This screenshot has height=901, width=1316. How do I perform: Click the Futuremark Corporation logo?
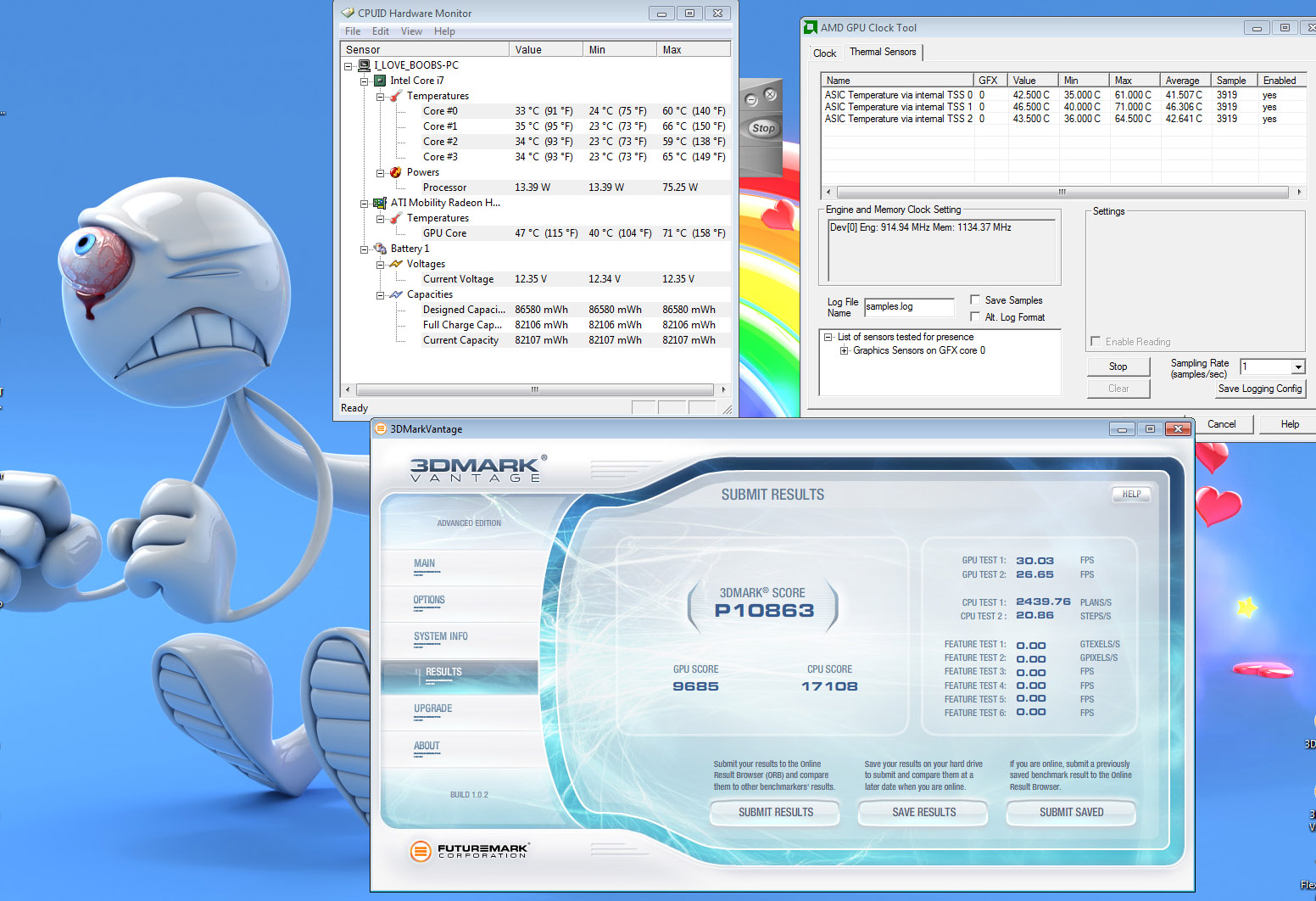tap(470, 850)
